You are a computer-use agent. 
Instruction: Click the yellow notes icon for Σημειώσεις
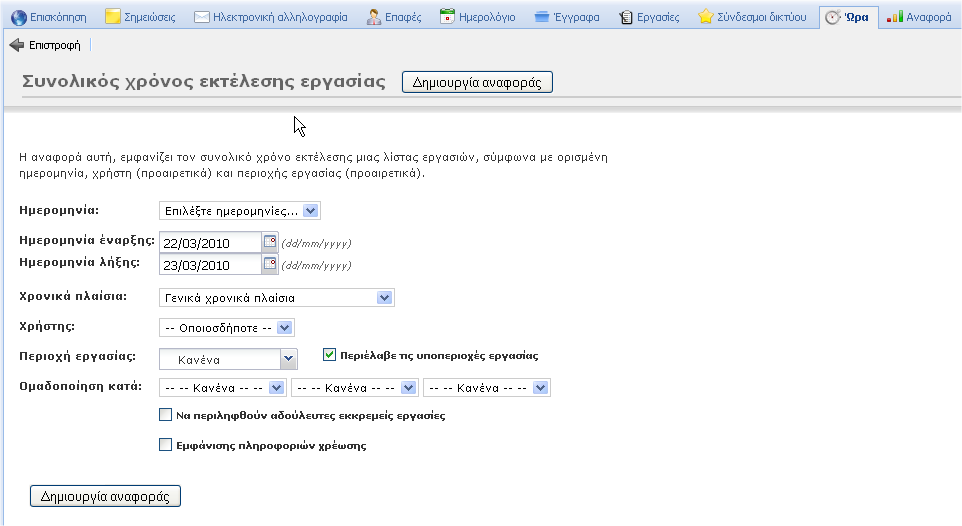[x=113, y=17]
